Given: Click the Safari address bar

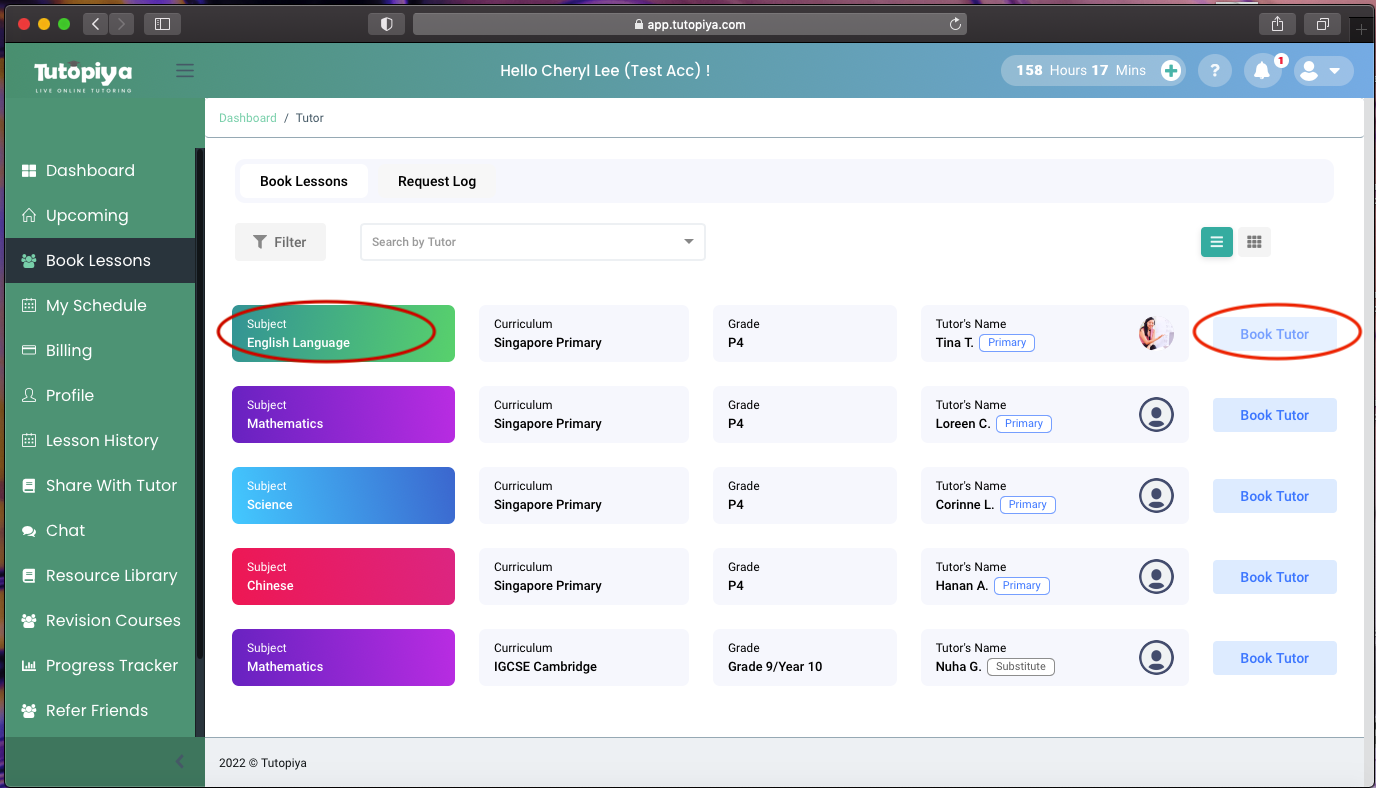Looking at the screenshot, I should click(690, 24).
